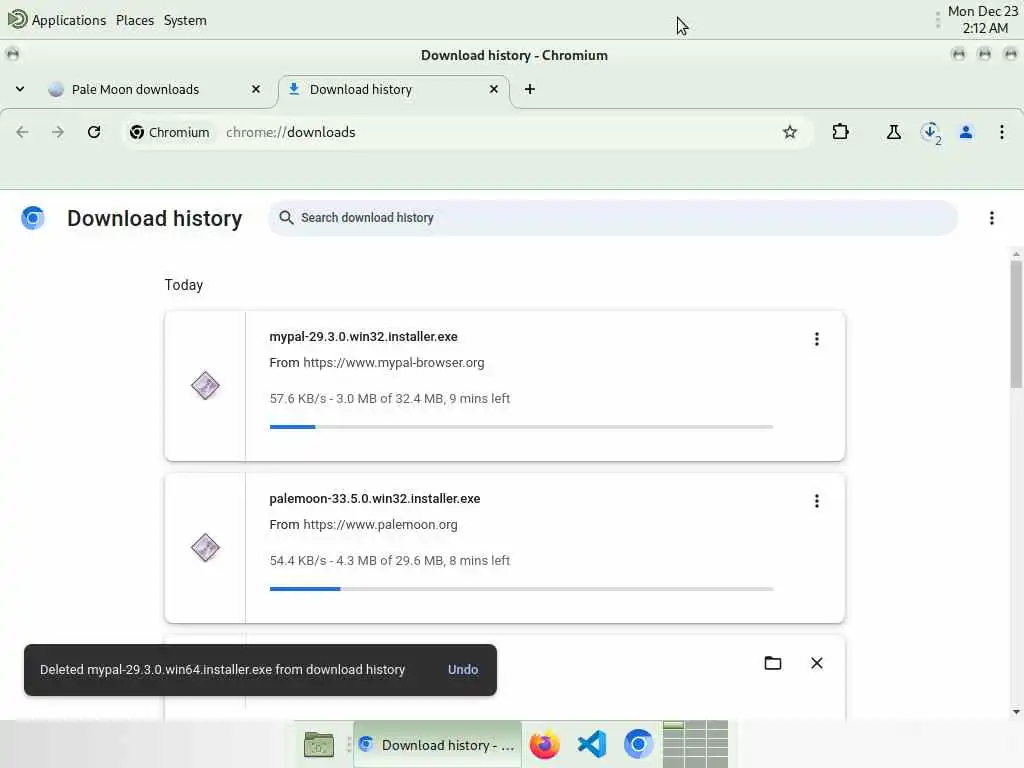Click the Chromium logo beside Download history title

[33, 218]
